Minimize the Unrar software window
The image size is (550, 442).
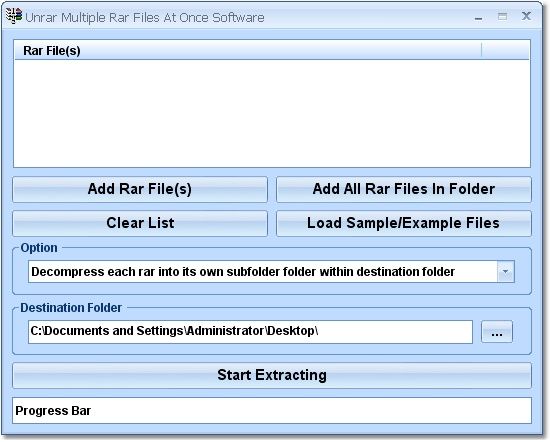(x=478, y=17)
